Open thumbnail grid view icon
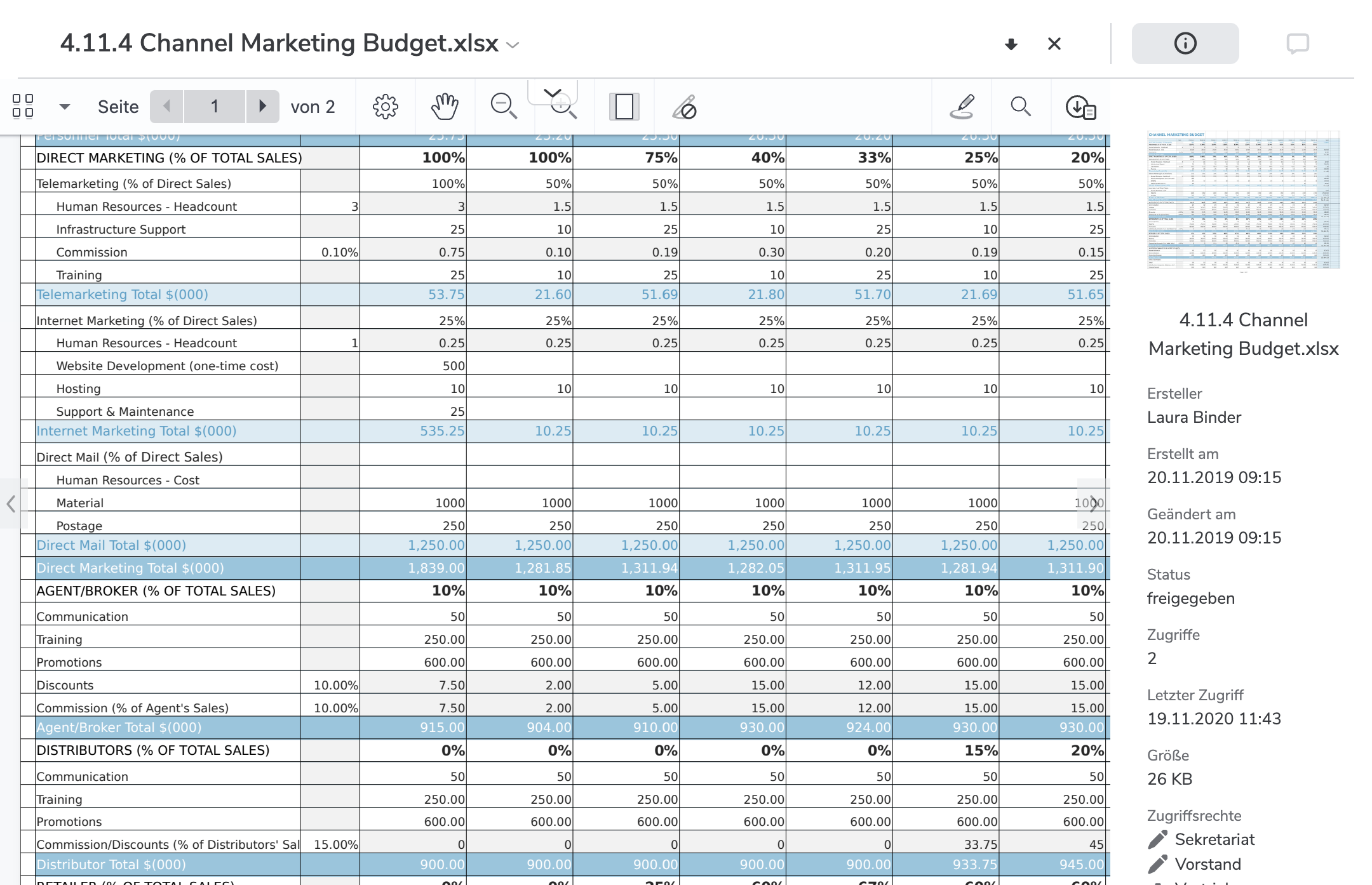Screen dimensions: 1372x885 tap(23, 106)
